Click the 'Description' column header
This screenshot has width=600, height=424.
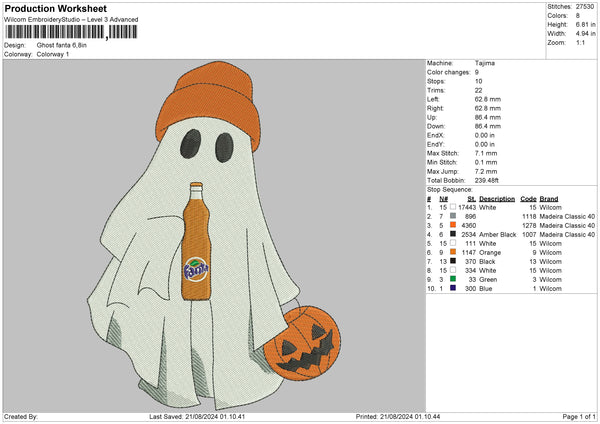pyautogui.click(x=497, y=199)
